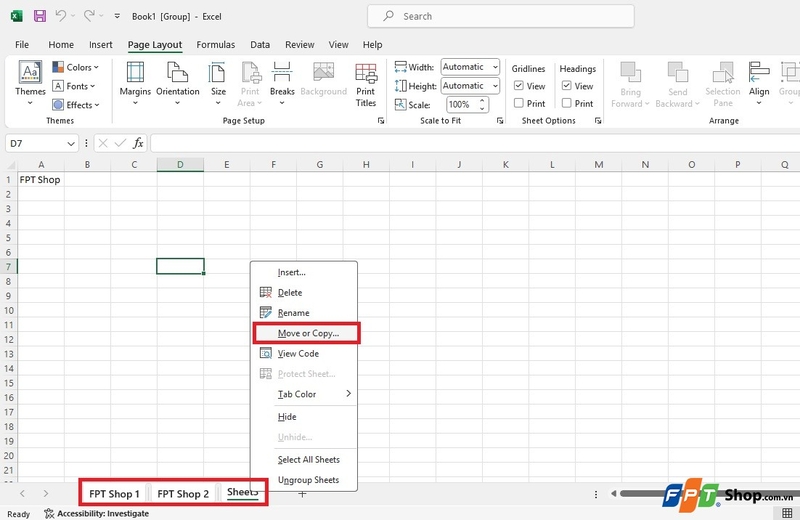800x520 pixels.
Task: Click the Undo arrow icon
Action: (x=61, y=16)
